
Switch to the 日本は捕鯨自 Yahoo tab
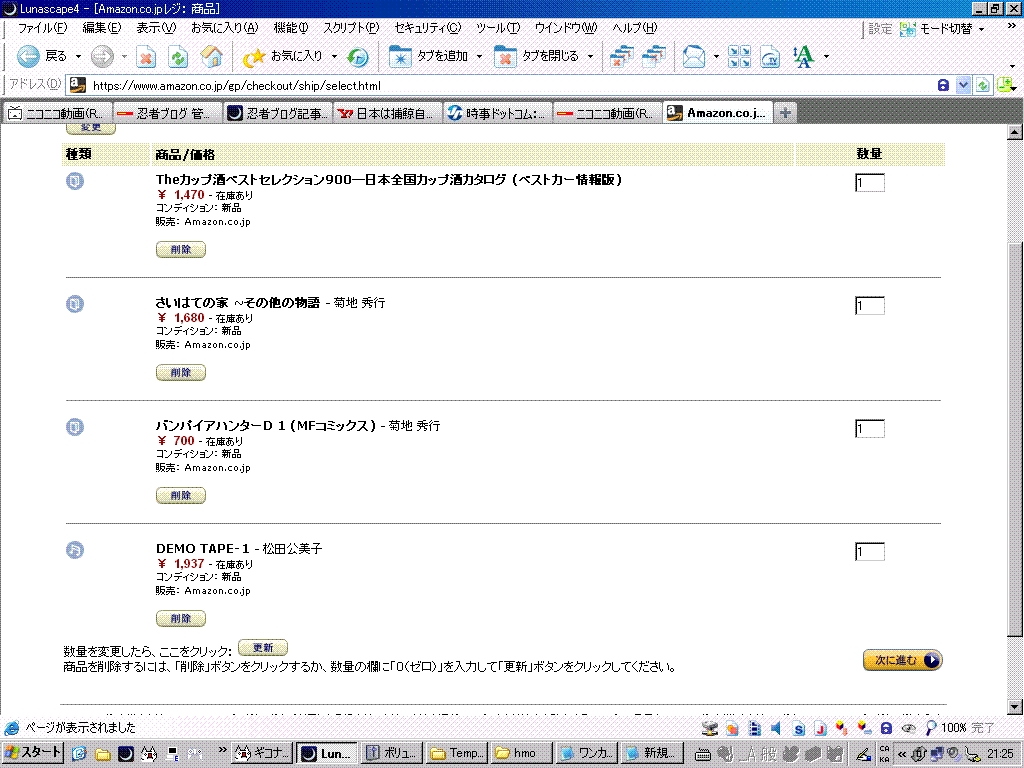coord(389,114)
